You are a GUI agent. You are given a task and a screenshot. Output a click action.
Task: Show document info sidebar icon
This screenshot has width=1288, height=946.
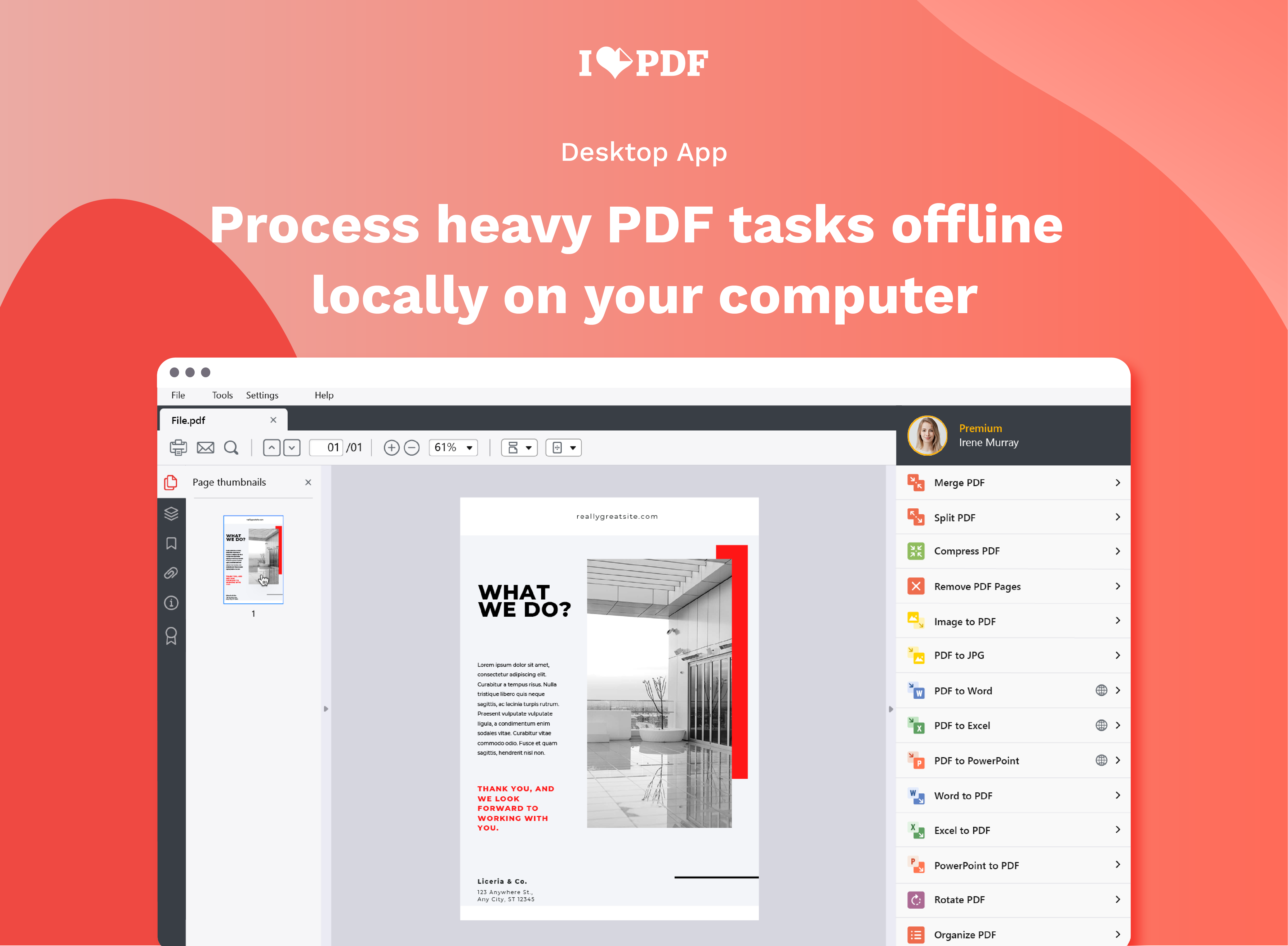click(x=171, y=602)
